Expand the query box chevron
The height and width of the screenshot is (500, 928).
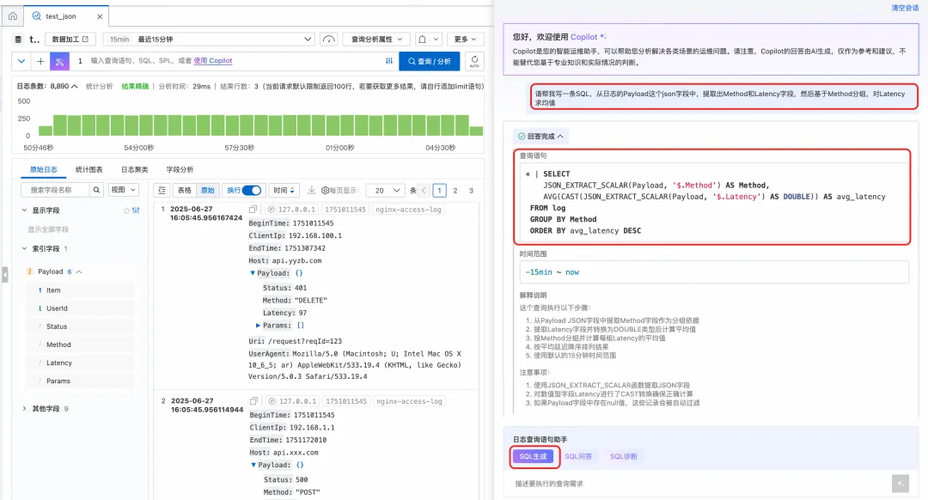(21, 61)
